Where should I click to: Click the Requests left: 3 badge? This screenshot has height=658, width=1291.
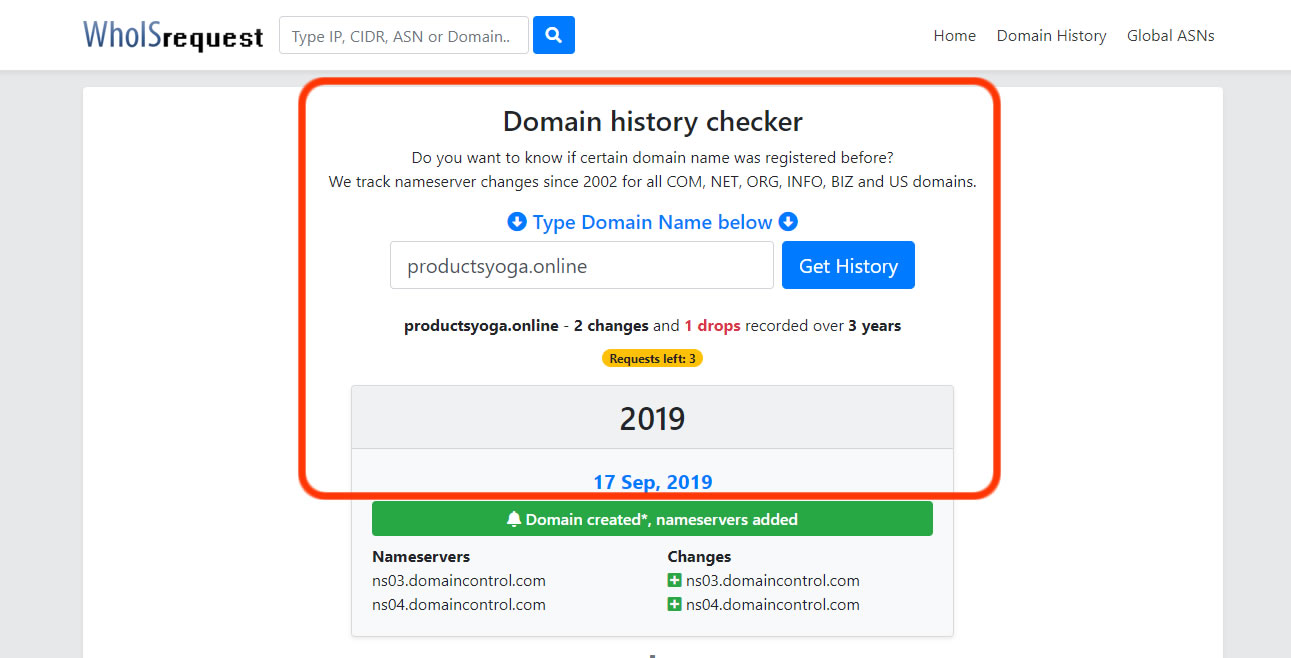652,358
